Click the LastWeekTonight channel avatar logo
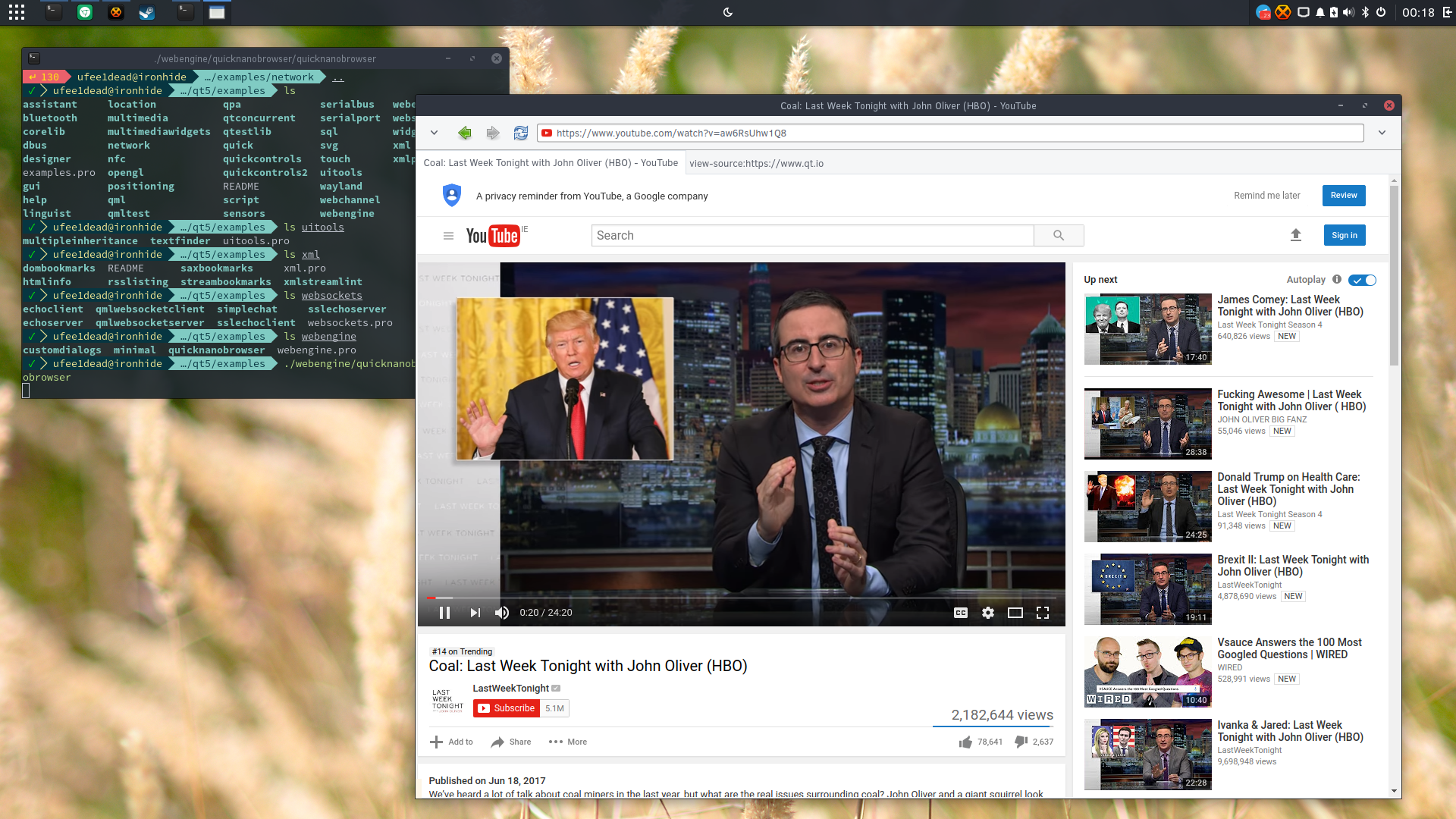 point(447,700)
